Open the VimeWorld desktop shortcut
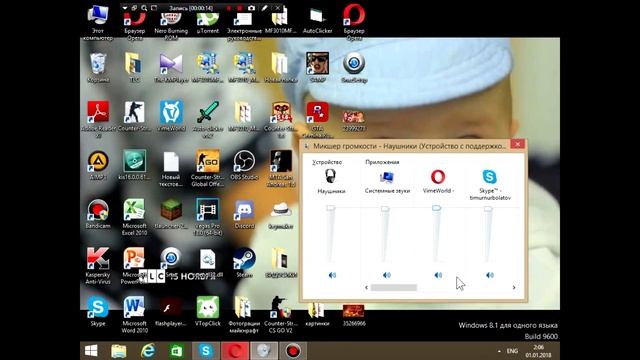The height and width of the screenshot is (360, 640). (171, 116)
